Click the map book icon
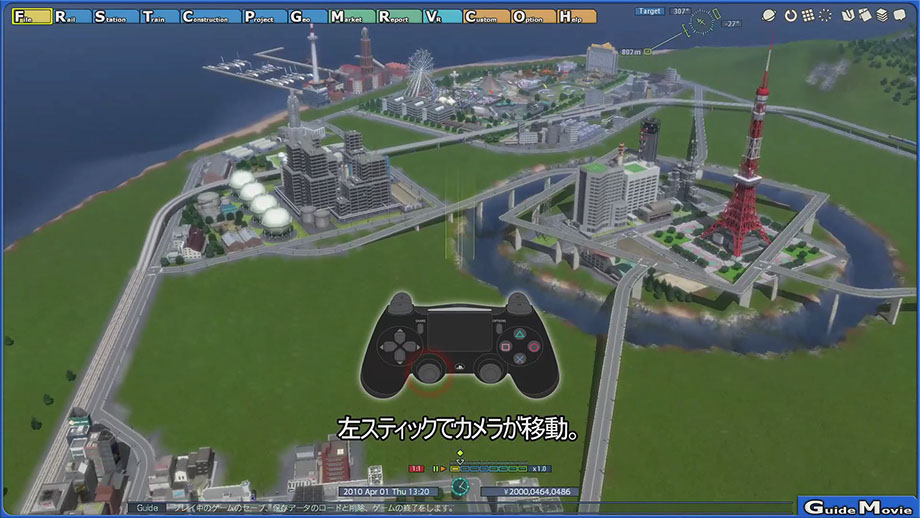The image size is (920, 518). point(848,16)
